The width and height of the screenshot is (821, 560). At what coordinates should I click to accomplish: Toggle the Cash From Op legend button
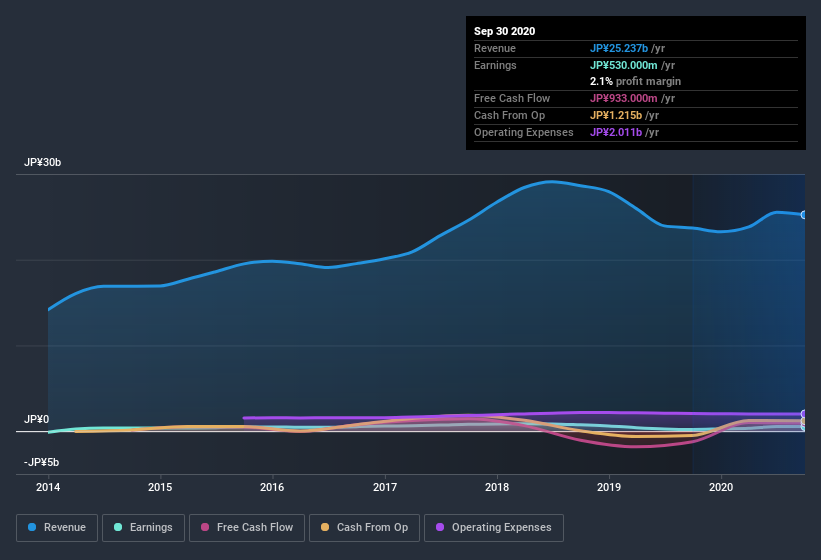(364, 528)
